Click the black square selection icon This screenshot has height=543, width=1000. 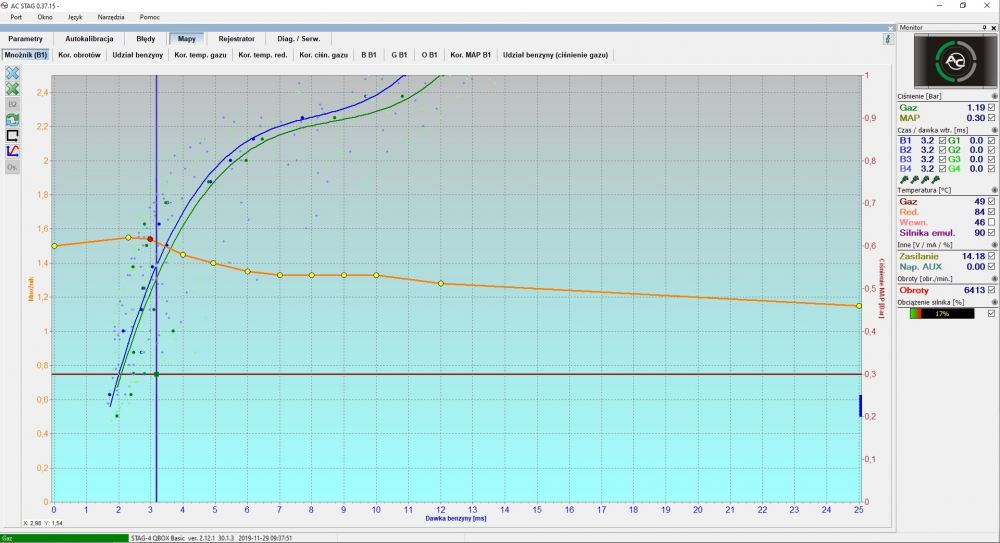[x=12, y=135]
